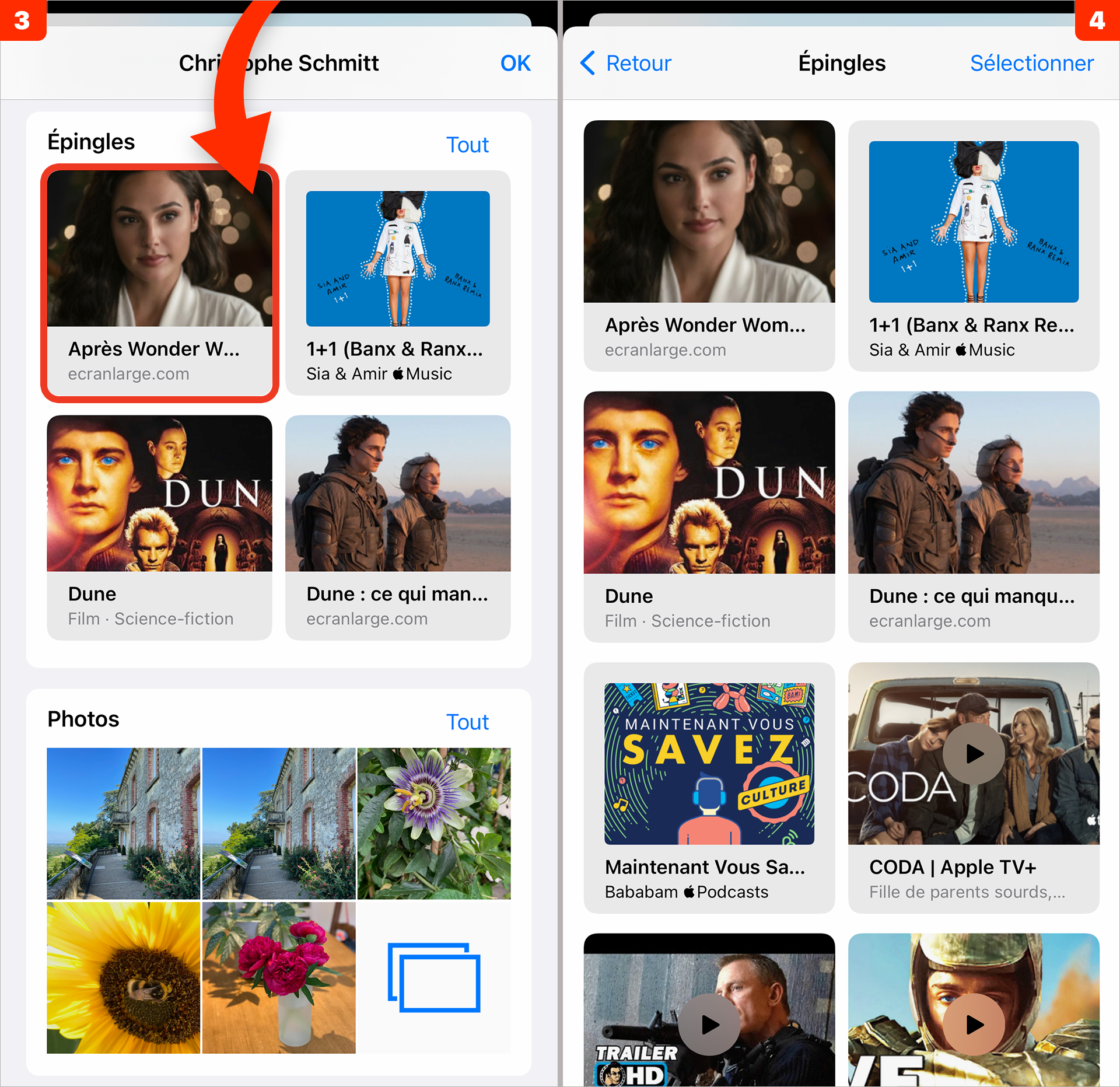The width and height of the screenshot is (1120, 1087).
Task: Tap ecranlarge.com under Après Wonder W... left panel
Action: pyautogui.click(x=128, y=373)
